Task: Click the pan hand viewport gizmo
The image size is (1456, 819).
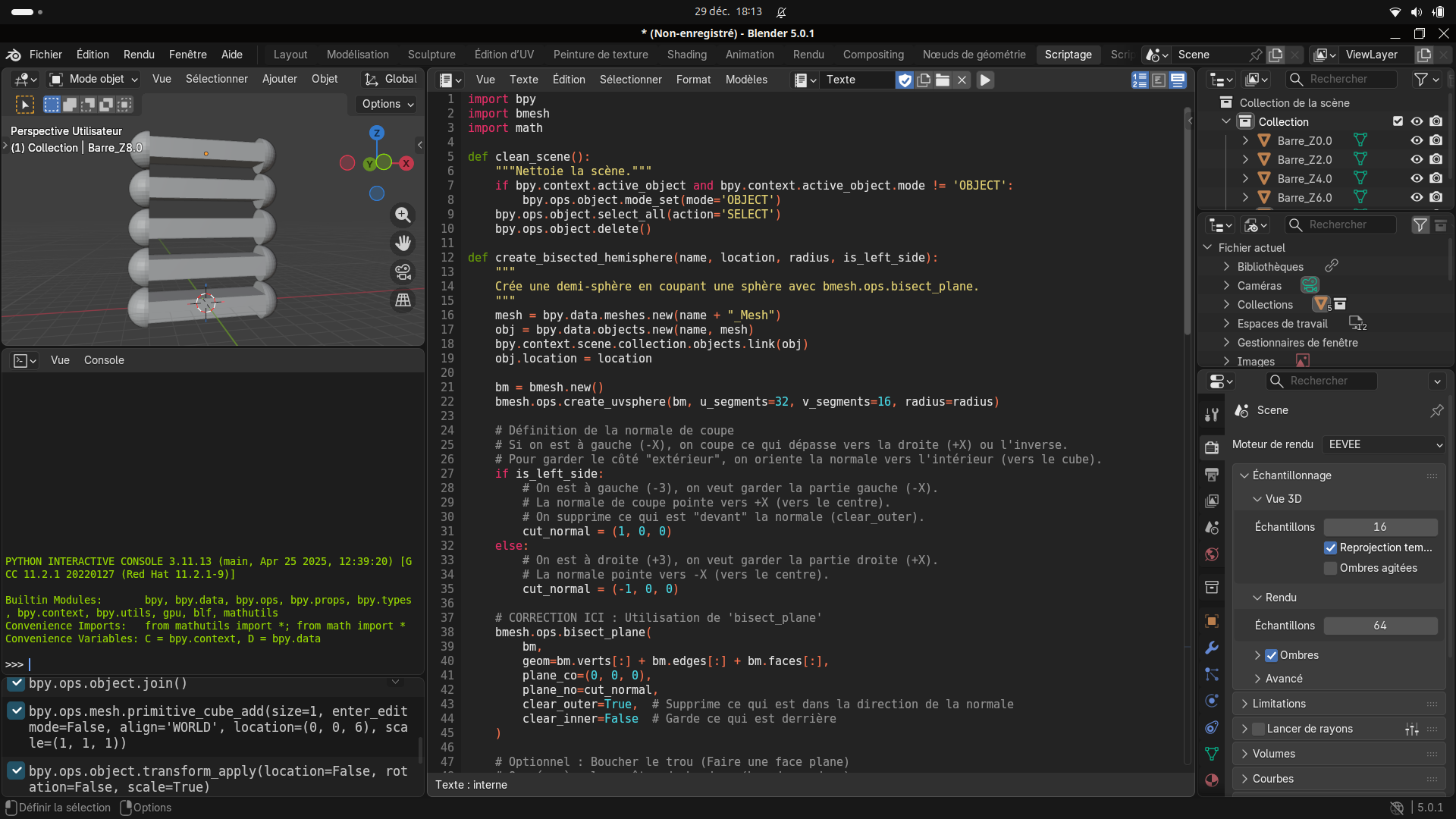Action: pyautogui.click(x=403, y=243)
